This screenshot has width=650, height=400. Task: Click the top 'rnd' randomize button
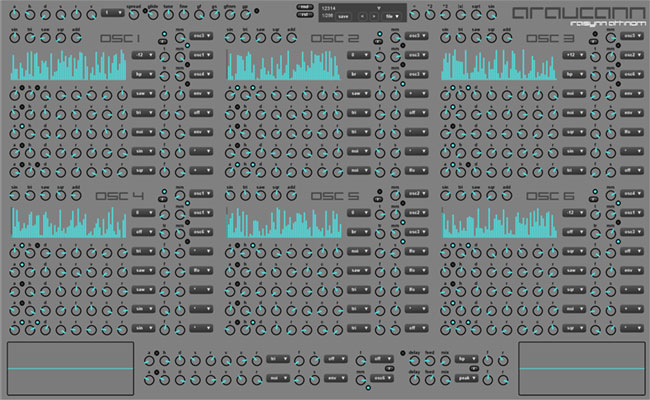coord(304,6)
